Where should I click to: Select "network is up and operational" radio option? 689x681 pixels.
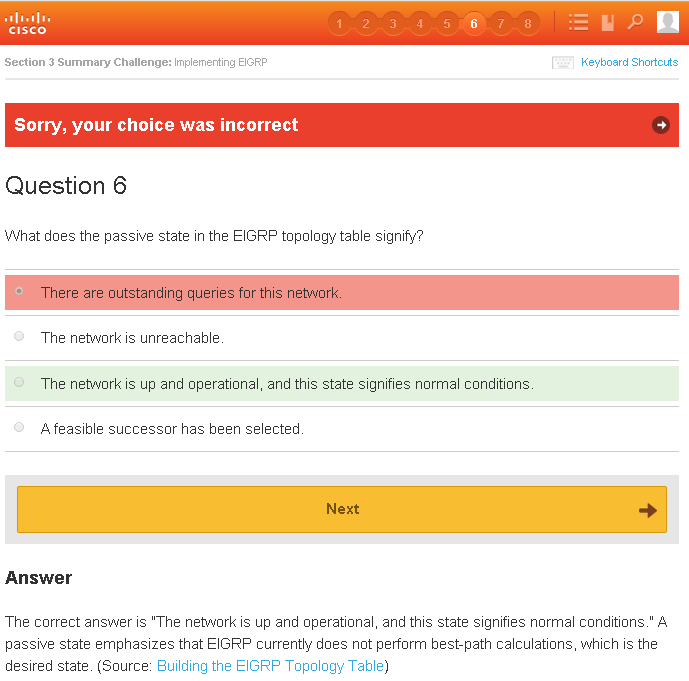19,382
